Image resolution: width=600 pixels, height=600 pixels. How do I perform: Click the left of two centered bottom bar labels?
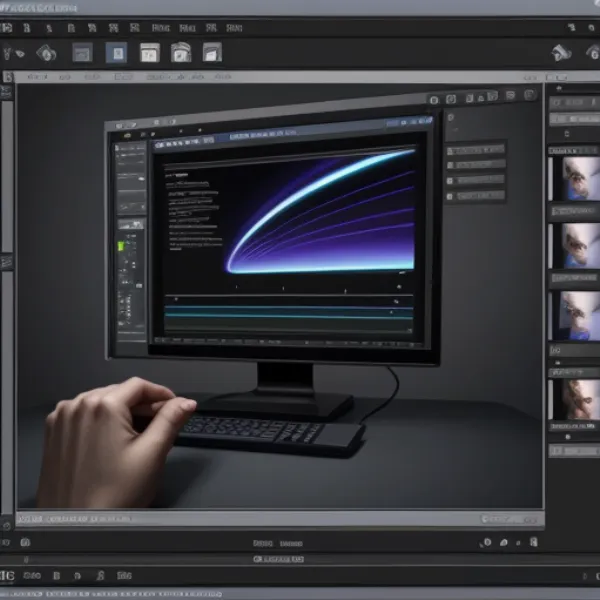coord(263,543)
